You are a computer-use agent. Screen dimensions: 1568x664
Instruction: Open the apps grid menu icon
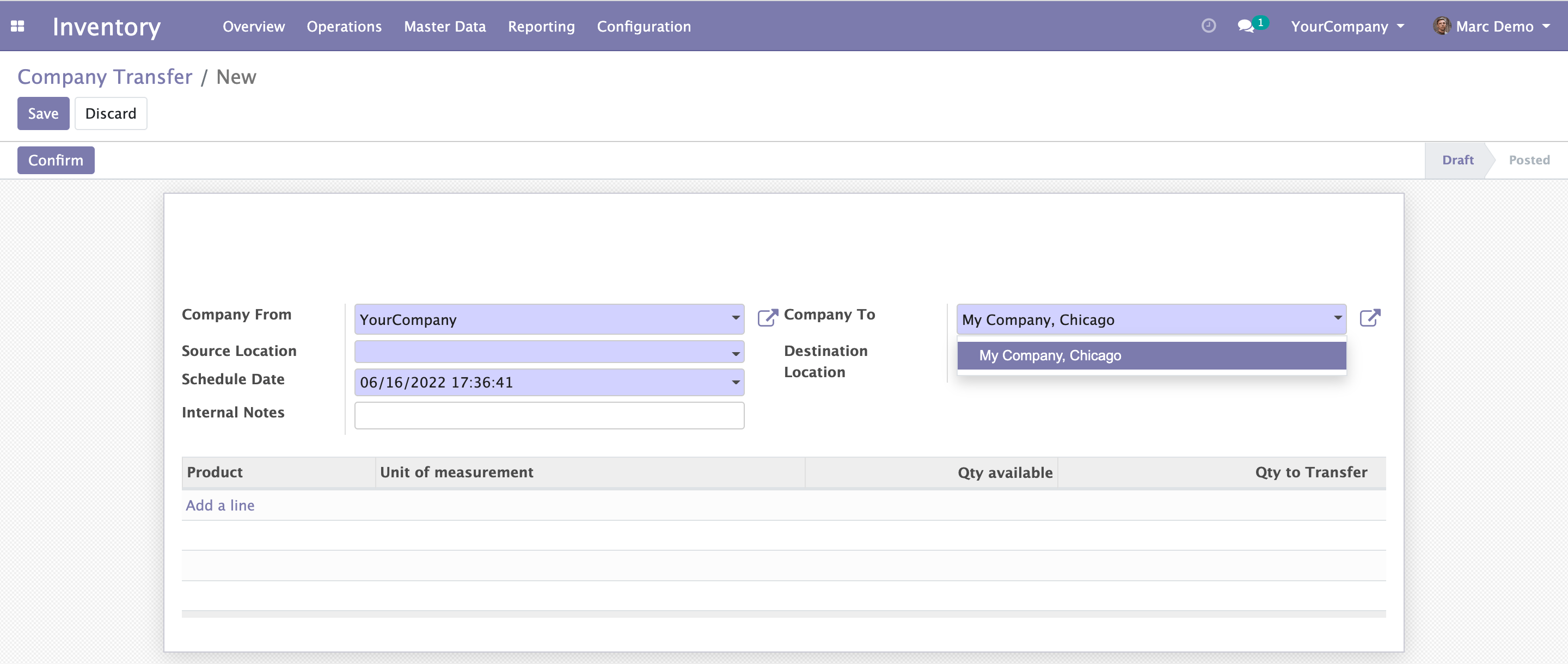point(17,26)
